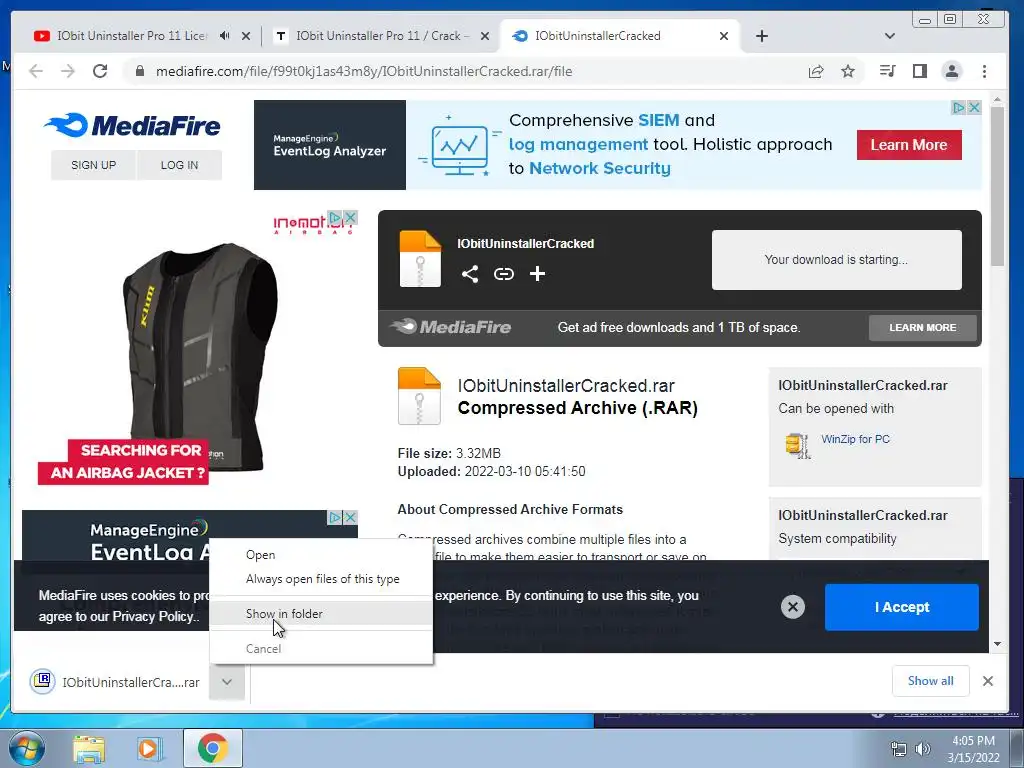Viewport: 1024px width, 768px height.
Task: Open the Chrome profile avatar
Action: point(952,71)
